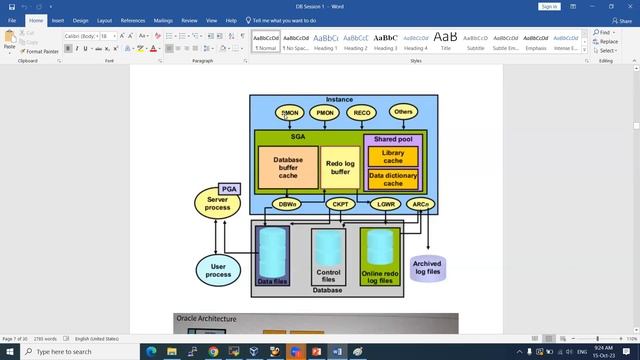Toggle show paragraph marks
Screen dimensions: 640x360
[242, 36]
